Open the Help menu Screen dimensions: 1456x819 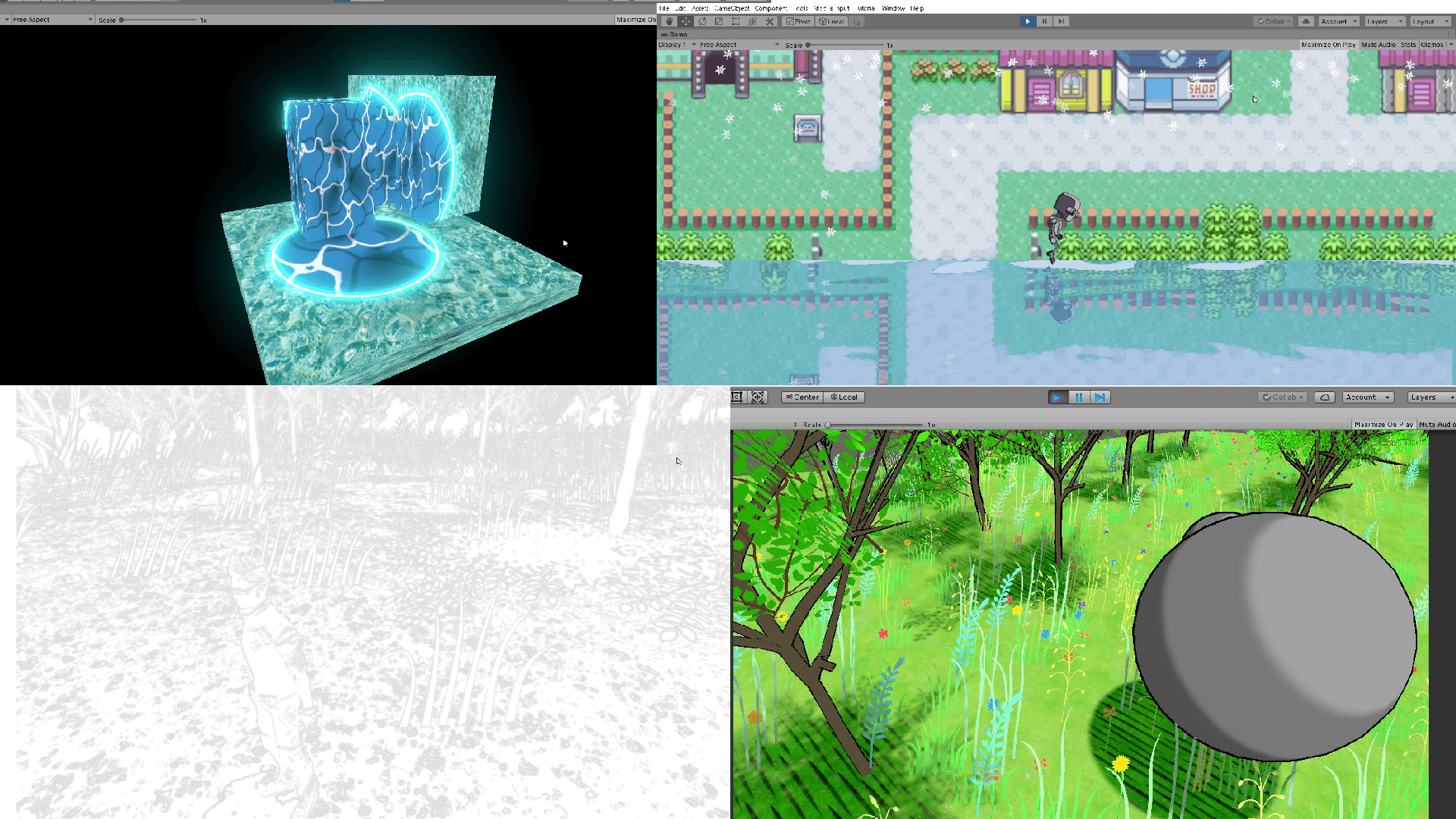917,8
